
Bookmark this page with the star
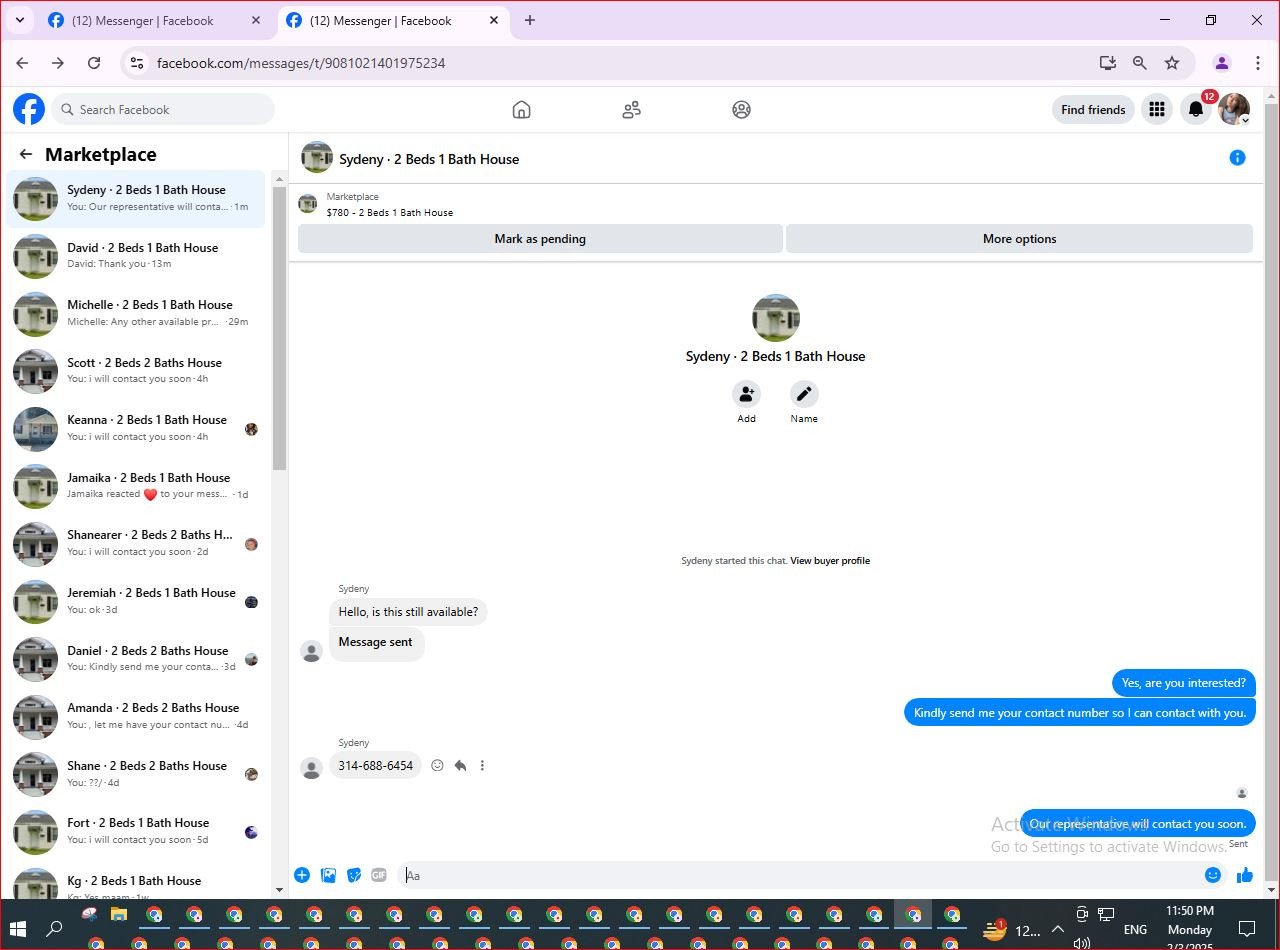(x=1172, y=63)
